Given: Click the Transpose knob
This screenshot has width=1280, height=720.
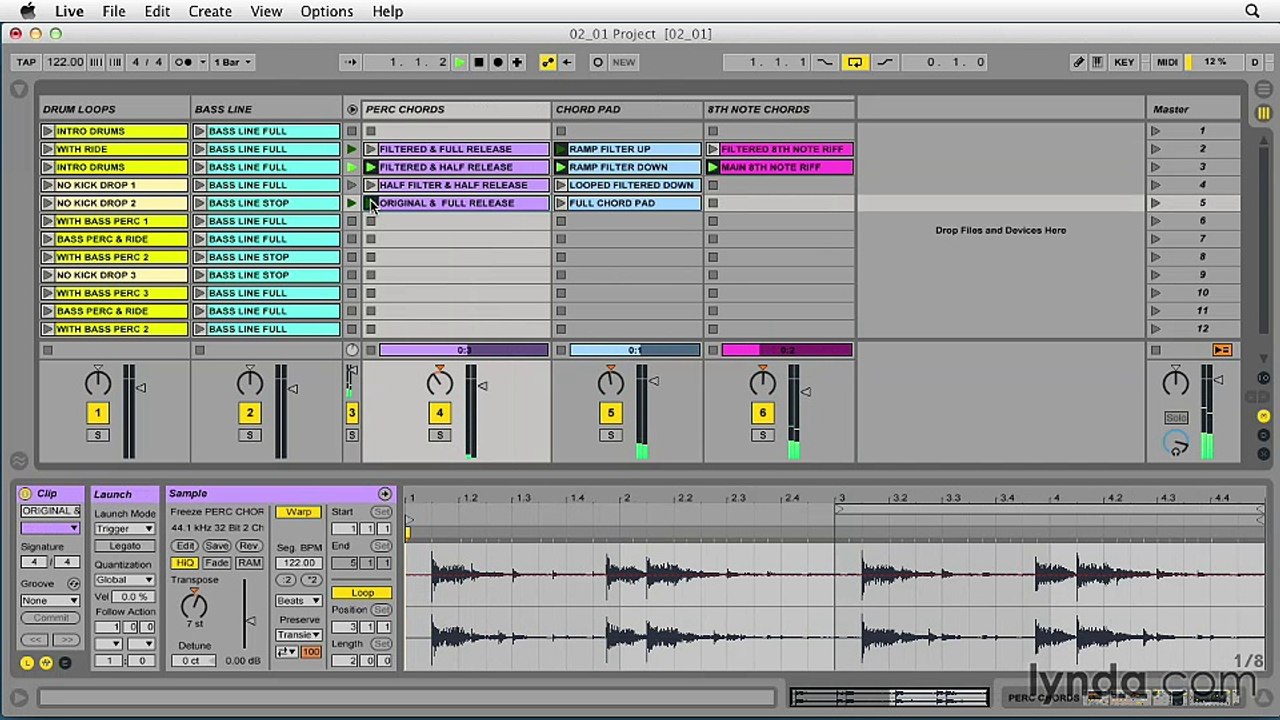Looking at the screenshot, I should 194,603.
